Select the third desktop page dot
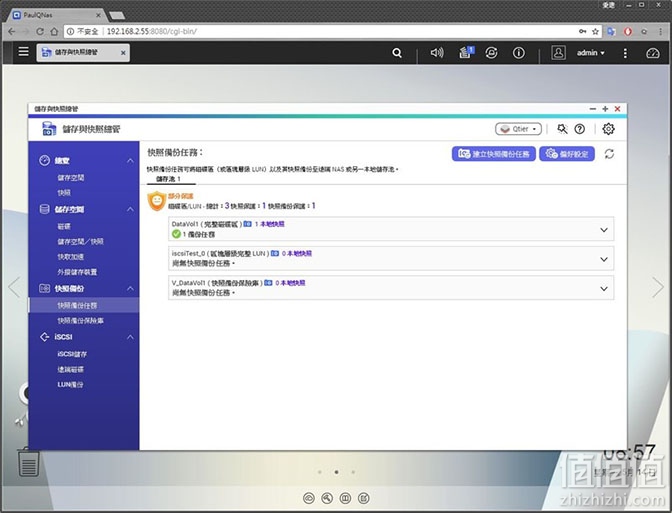672x513 pixels. (x=353, y=472)
